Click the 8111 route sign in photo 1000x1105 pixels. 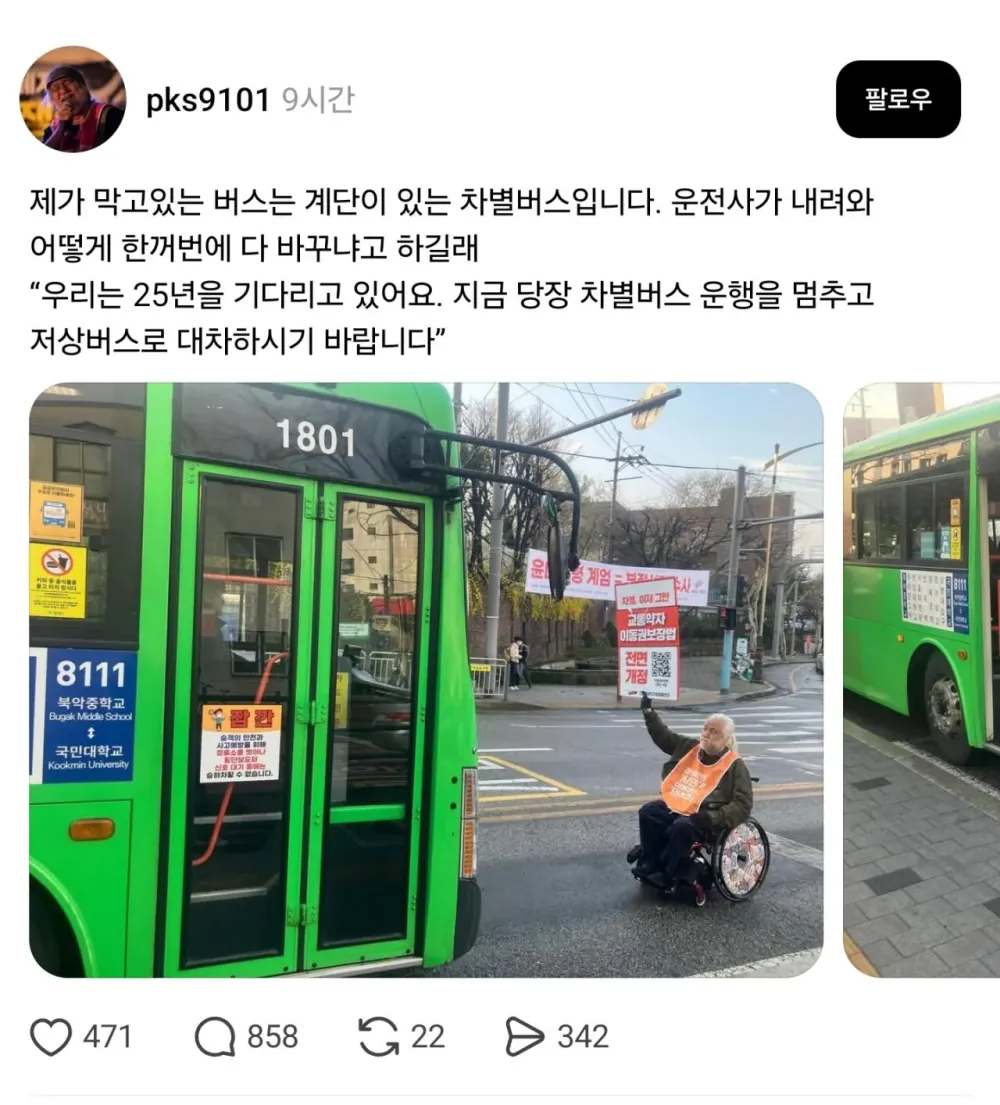point(85,715)
